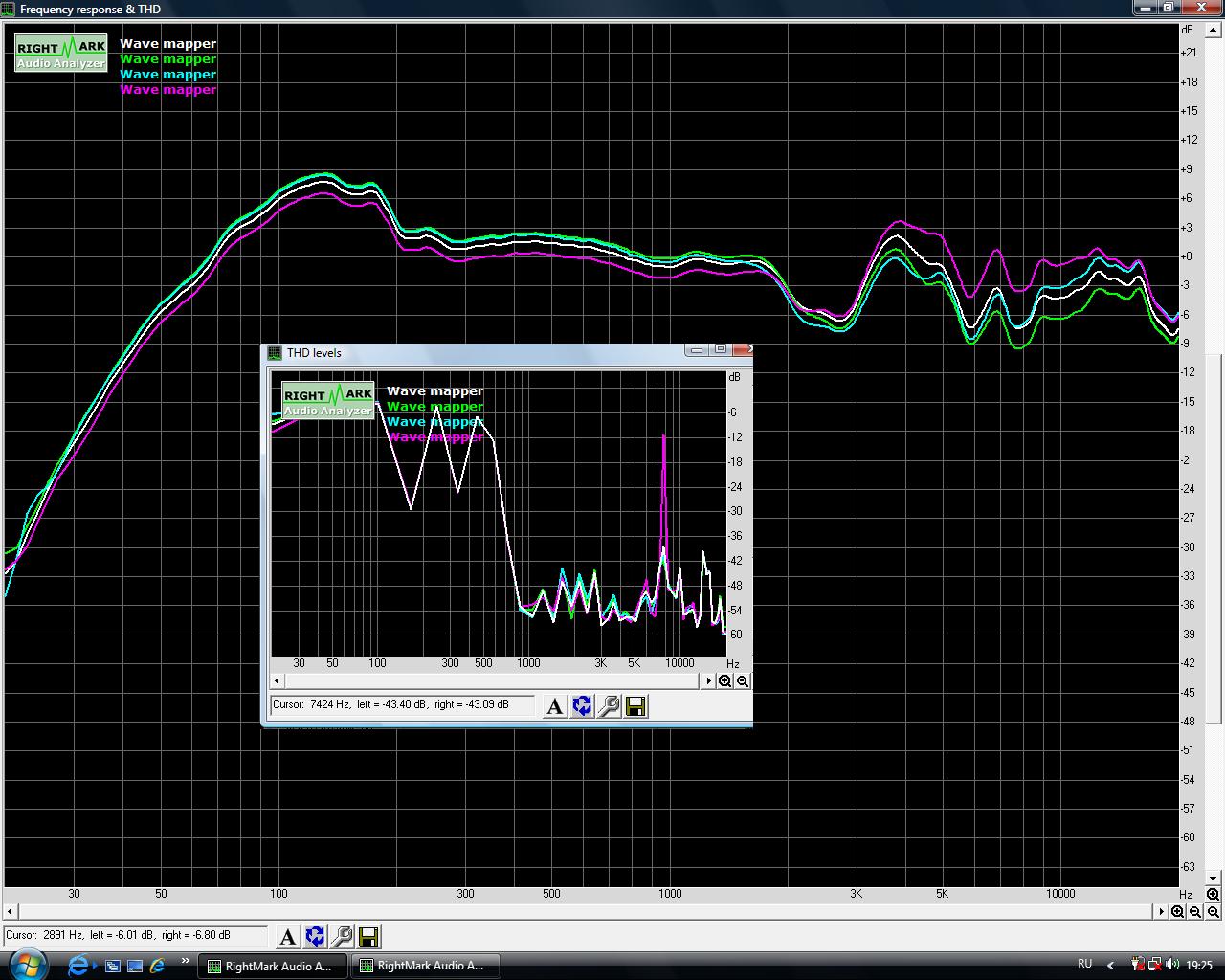This screenshot has height=980, width=1225.
Task: Click the 'A' button in THD levels window
Action: click(554, 706)
